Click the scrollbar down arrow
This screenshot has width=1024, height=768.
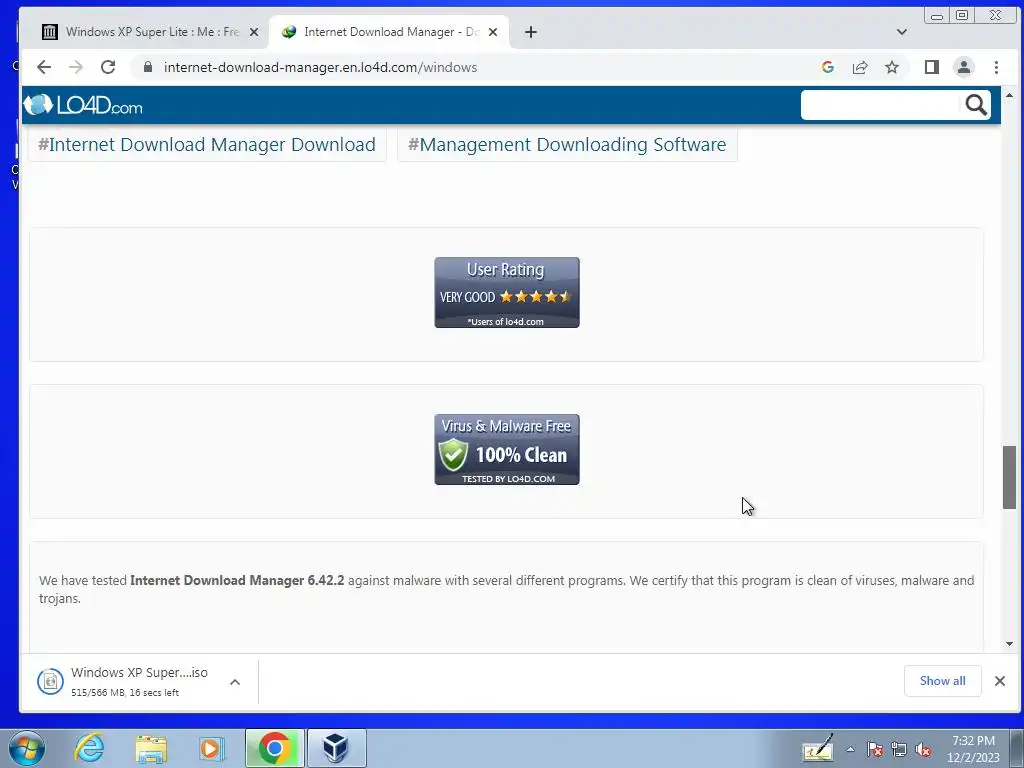pyautogui.click(x=1010, y=644)
